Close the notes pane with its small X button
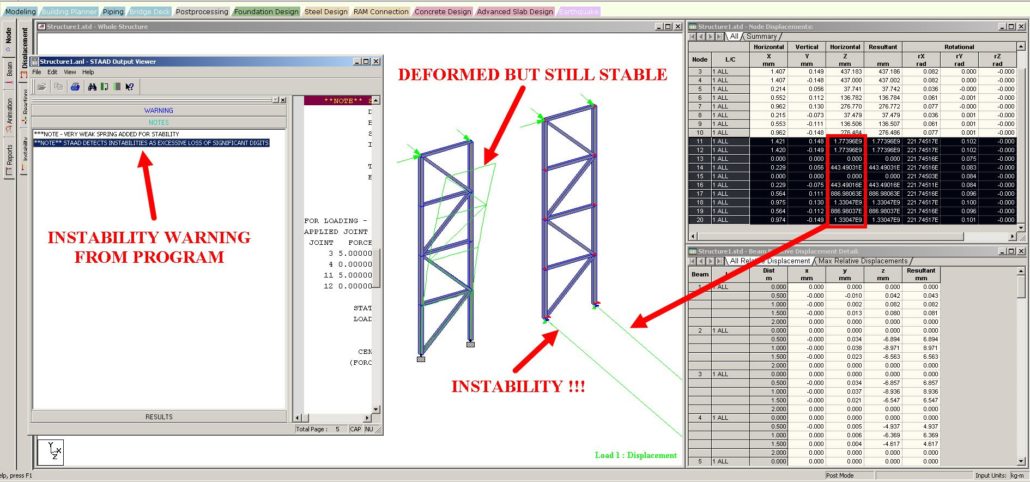The image size is (1030, 482). coord(282,100)
